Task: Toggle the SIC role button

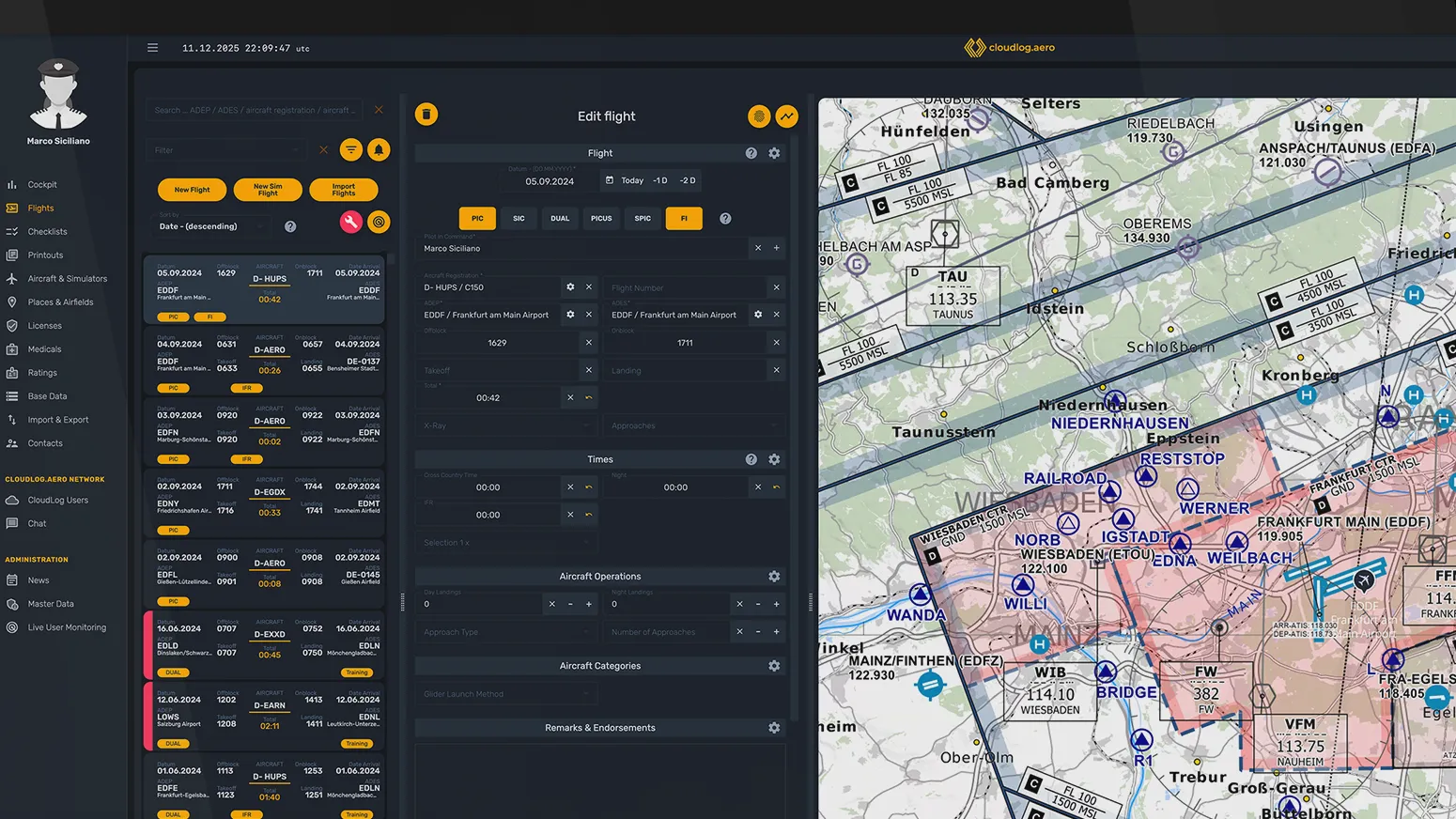Action: [x=519, y=218]
